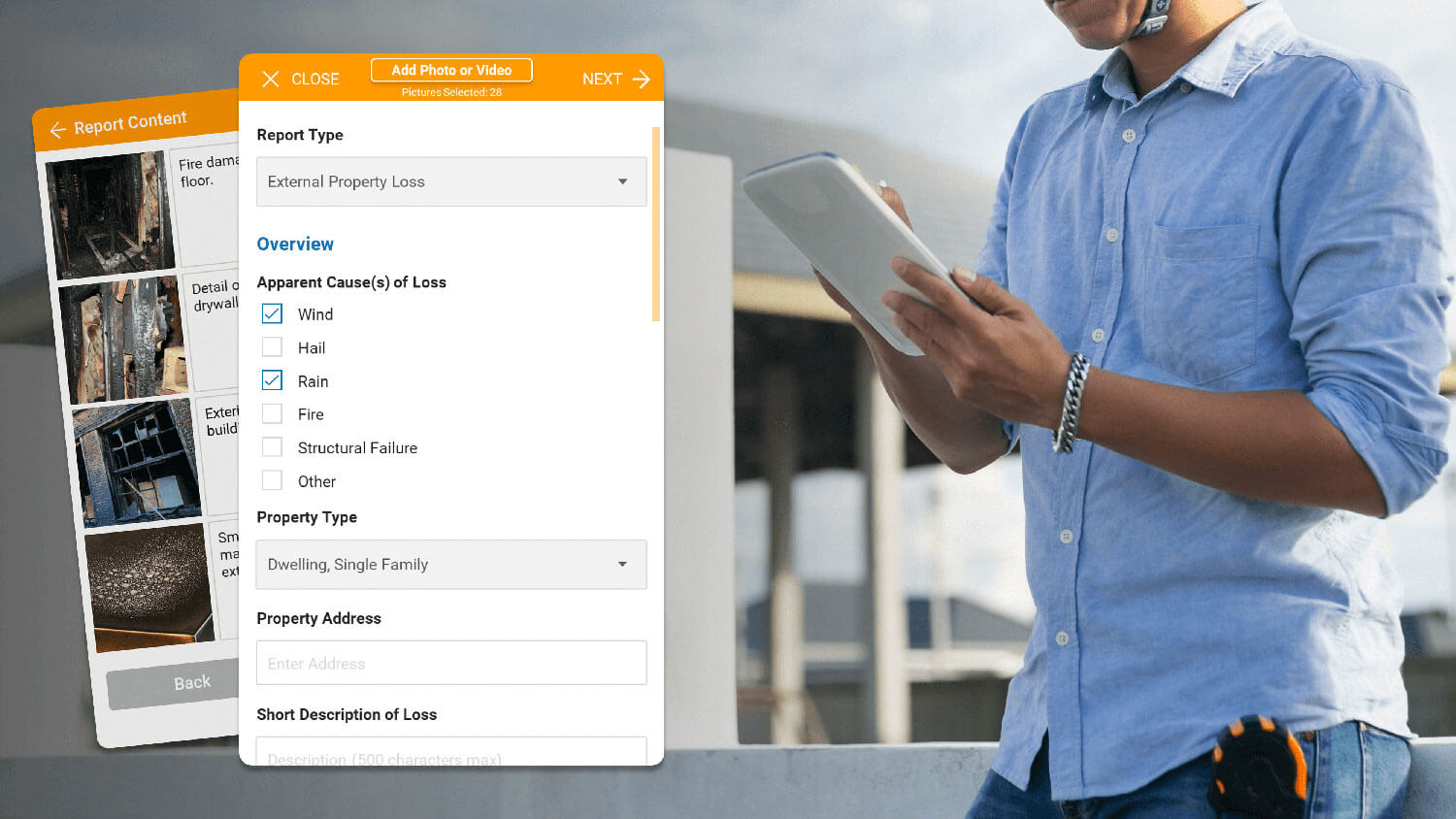Image resolution: width=1456 pixels, height=819 pixels.
Task: Uncheck the Wind checkbox
Action: click(x=272, y=313)
